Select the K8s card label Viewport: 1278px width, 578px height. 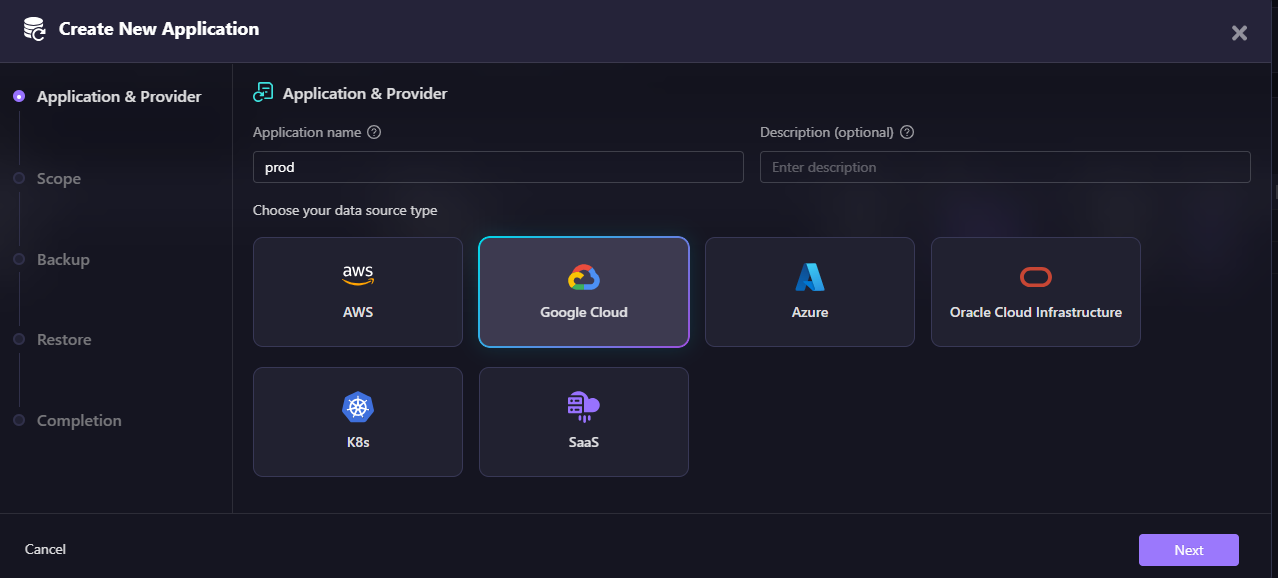[x=358, y=442]
